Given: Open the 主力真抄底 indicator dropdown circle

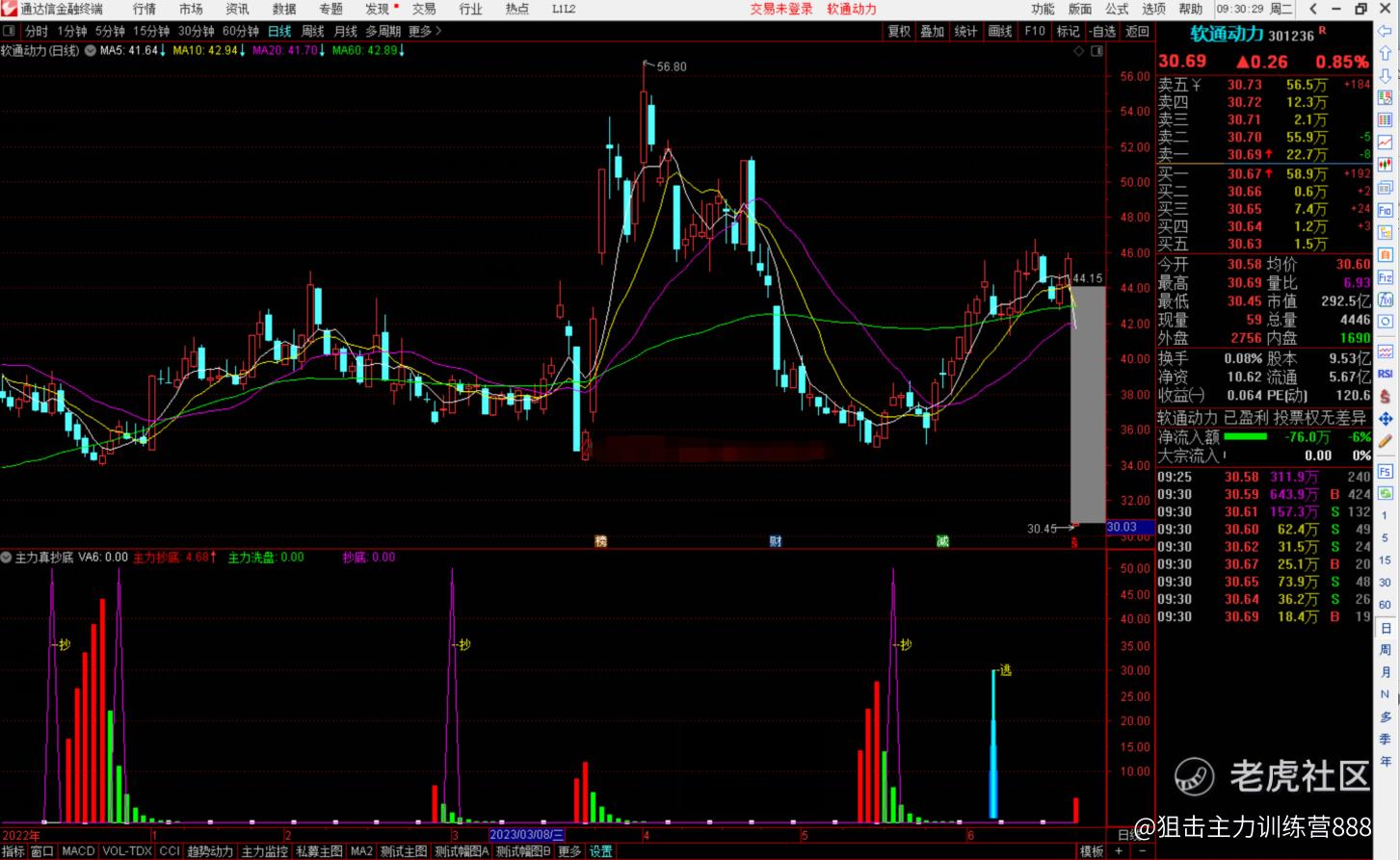Looking at the screenshot, I should (7, 557).
